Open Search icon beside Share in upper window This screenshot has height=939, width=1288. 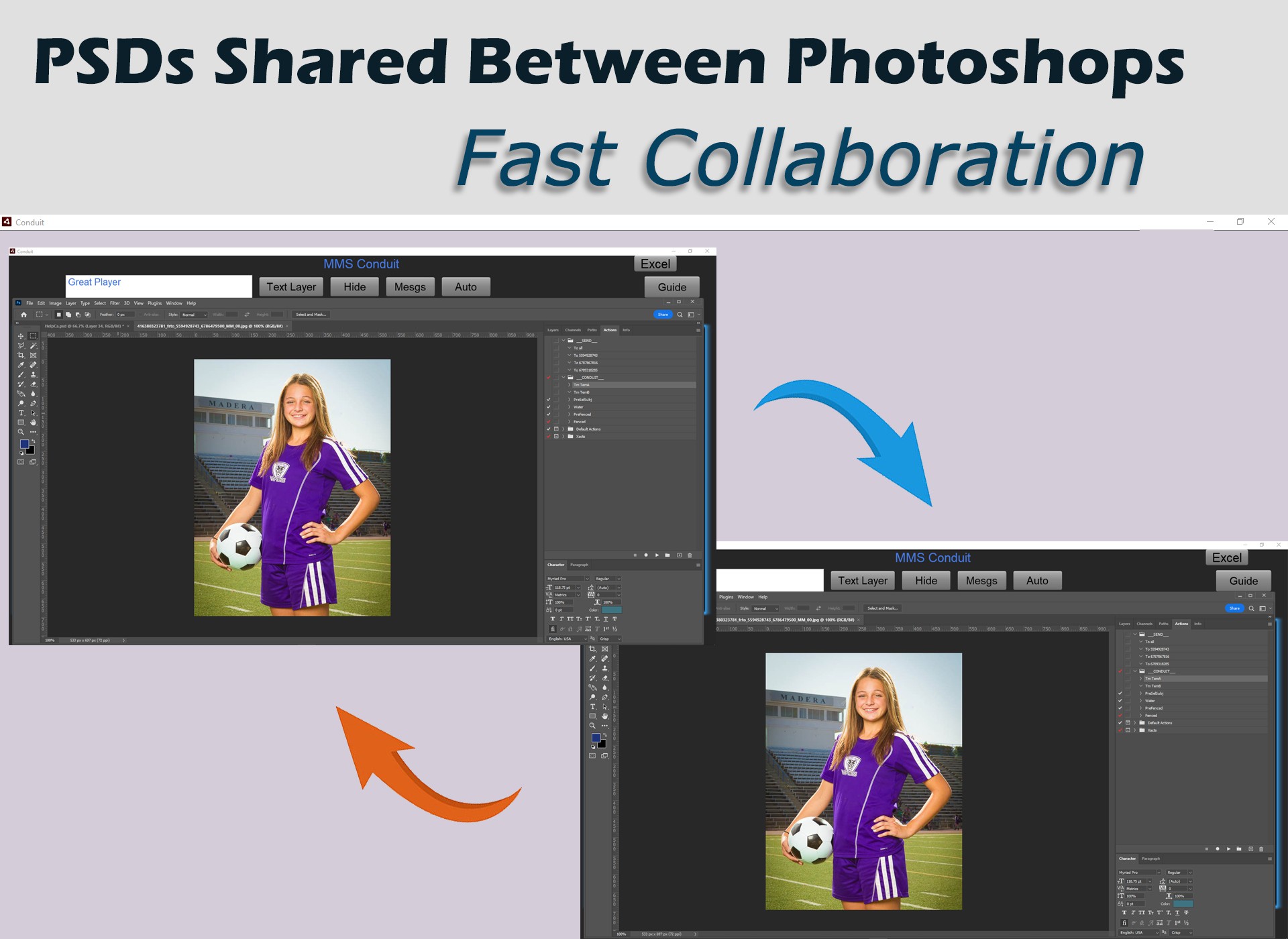pyautogui.click(x=680, y=315)
